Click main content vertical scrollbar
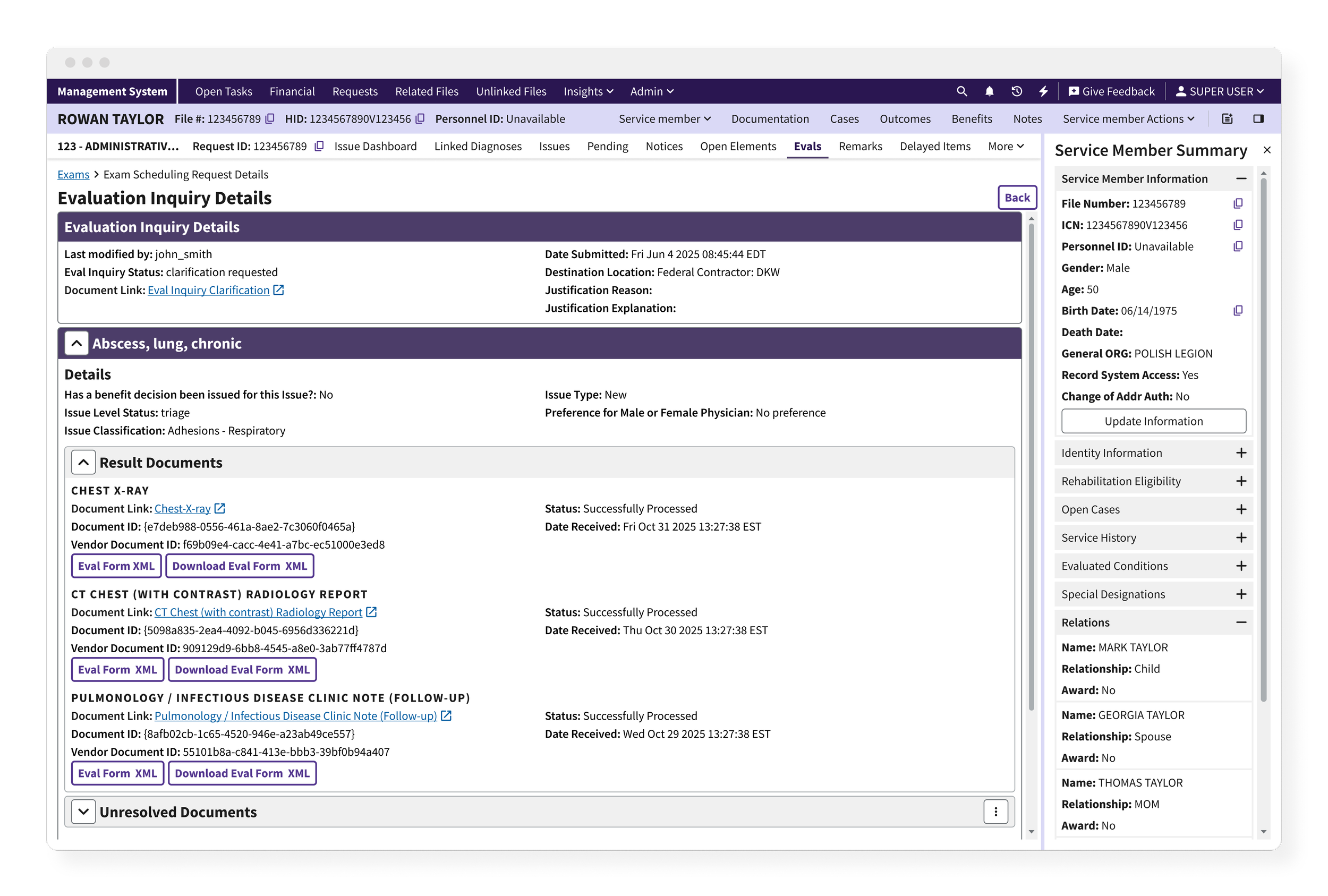The image size is (1328, 896). point(1032,466)
